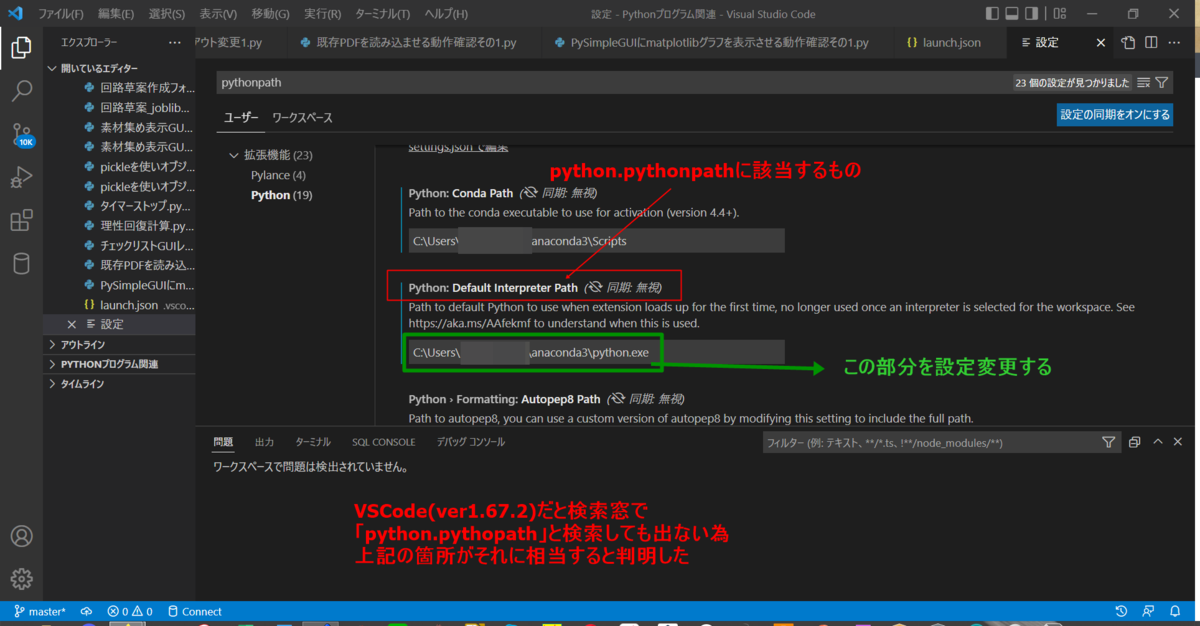
Task: Open the Run and Debug view
Action: coord(21,178)
